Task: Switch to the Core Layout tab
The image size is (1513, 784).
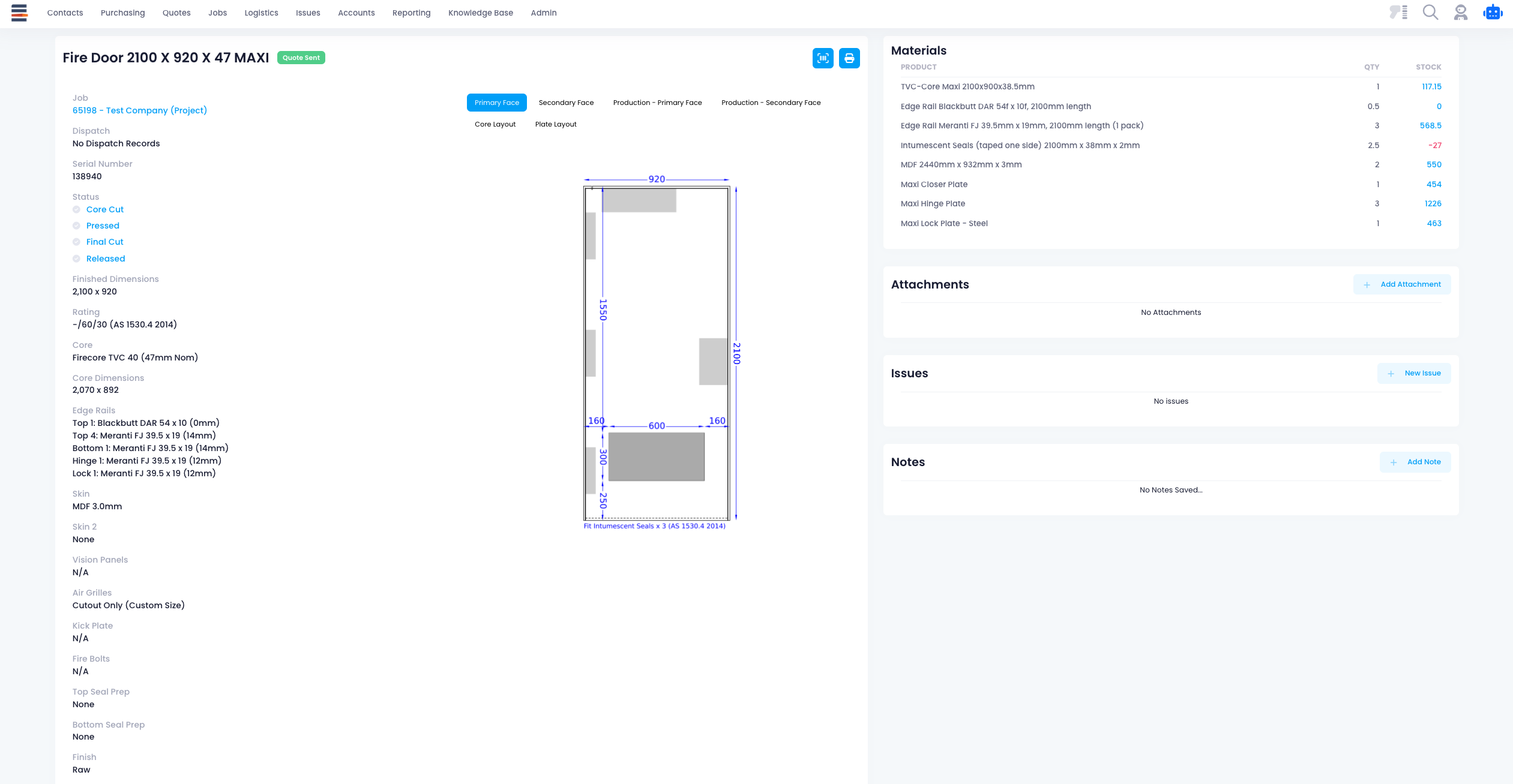Action: (495, 124)
